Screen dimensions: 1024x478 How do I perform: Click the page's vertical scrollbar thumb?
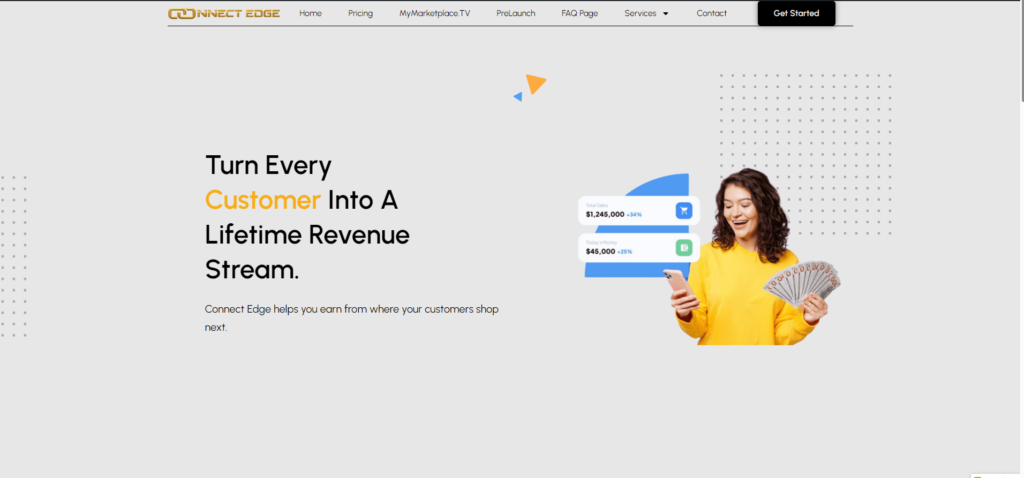1019,50
